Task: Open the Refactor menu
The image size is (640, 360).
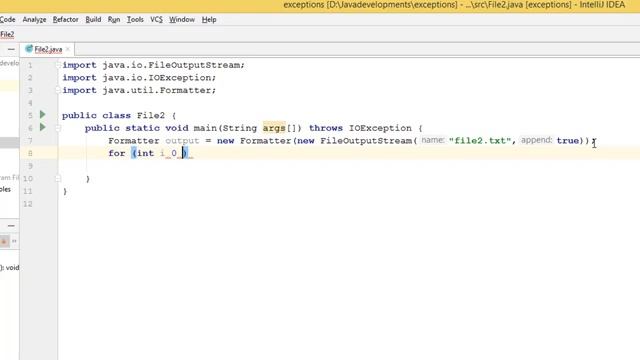Action: (65, 20)
